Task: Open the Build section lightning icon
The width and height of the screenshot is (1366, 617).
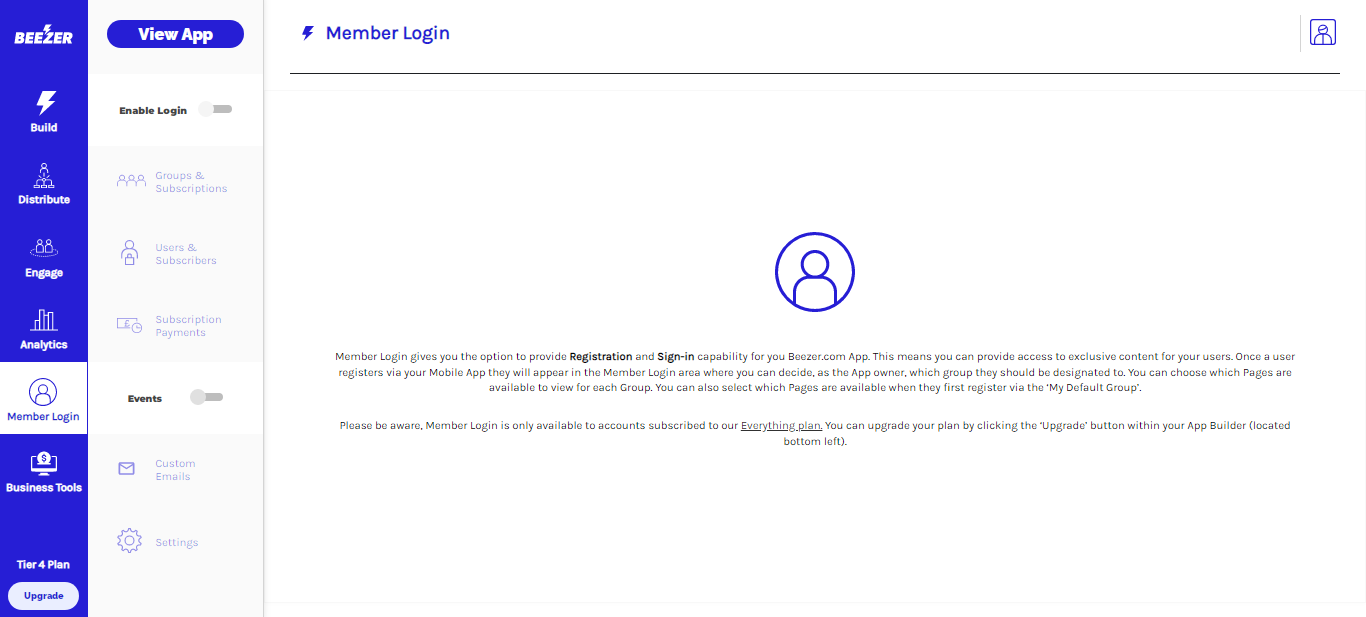Action: [45, 103]
